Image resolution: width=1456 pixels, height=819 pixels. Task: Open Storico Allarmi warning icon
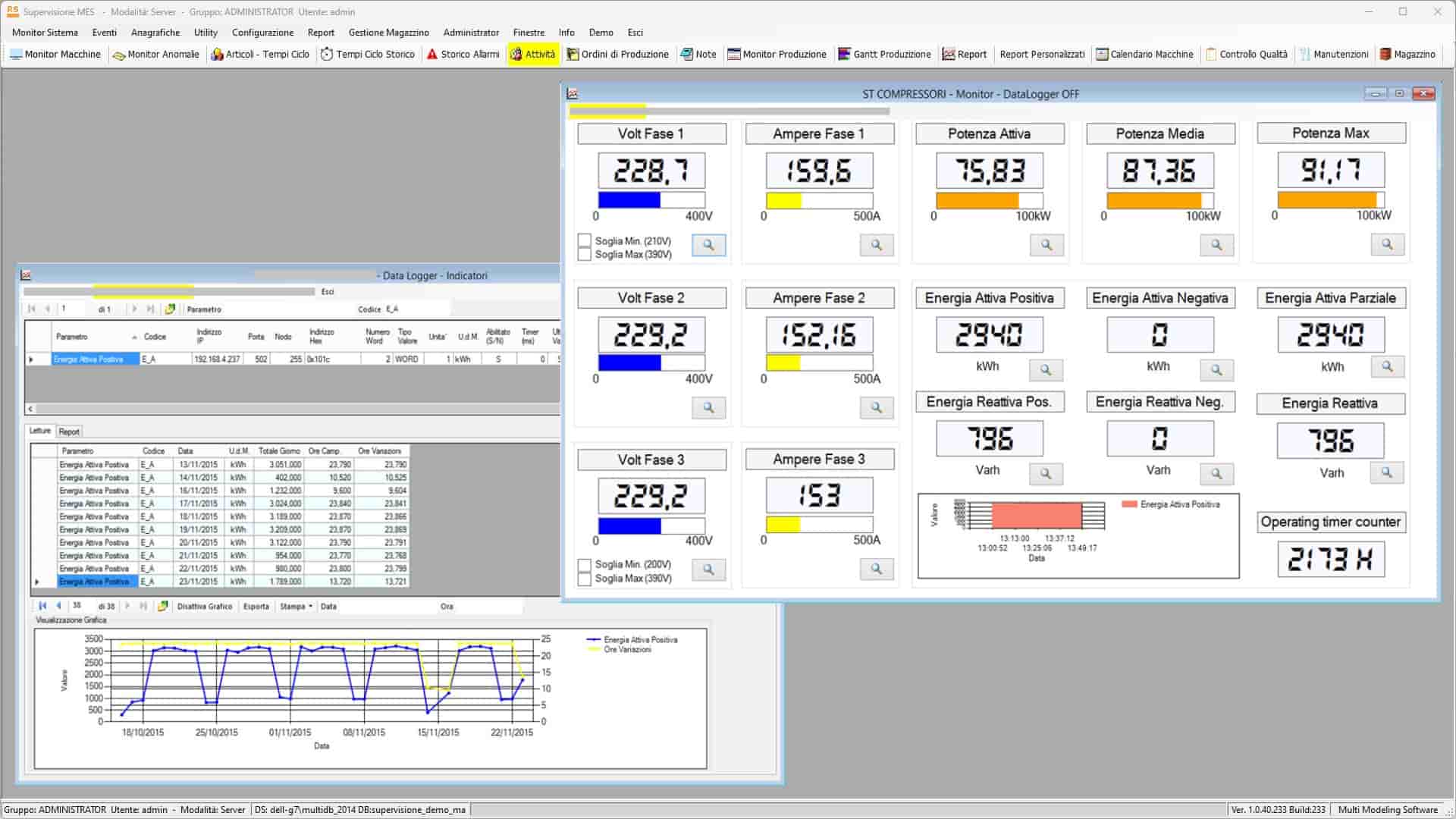(432, 55)
